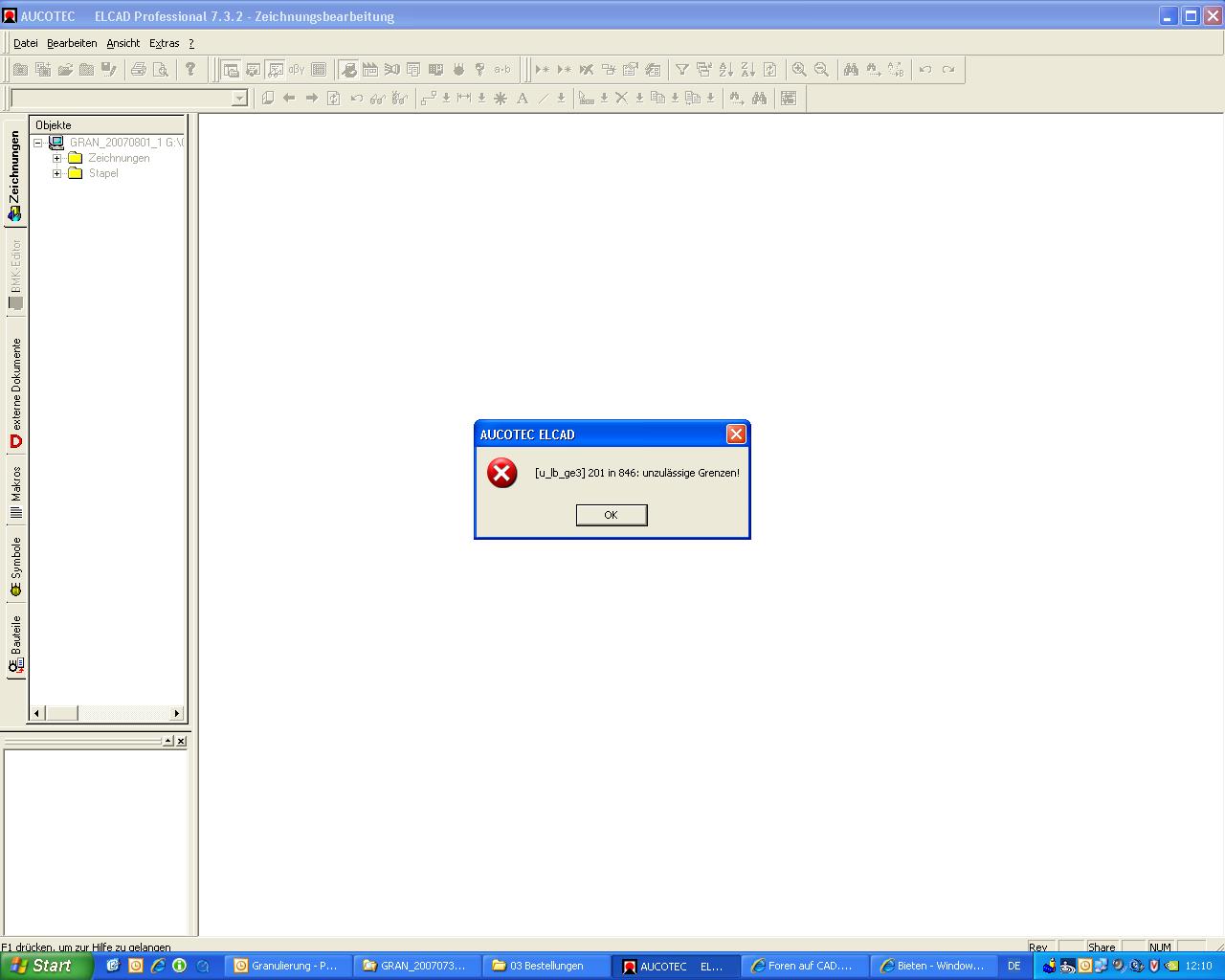Image resolution: width=1225 pixels, height=980 pixels.
Task: Select the GRAN_20070801_1 project root
Action: [x=125, y=143]
